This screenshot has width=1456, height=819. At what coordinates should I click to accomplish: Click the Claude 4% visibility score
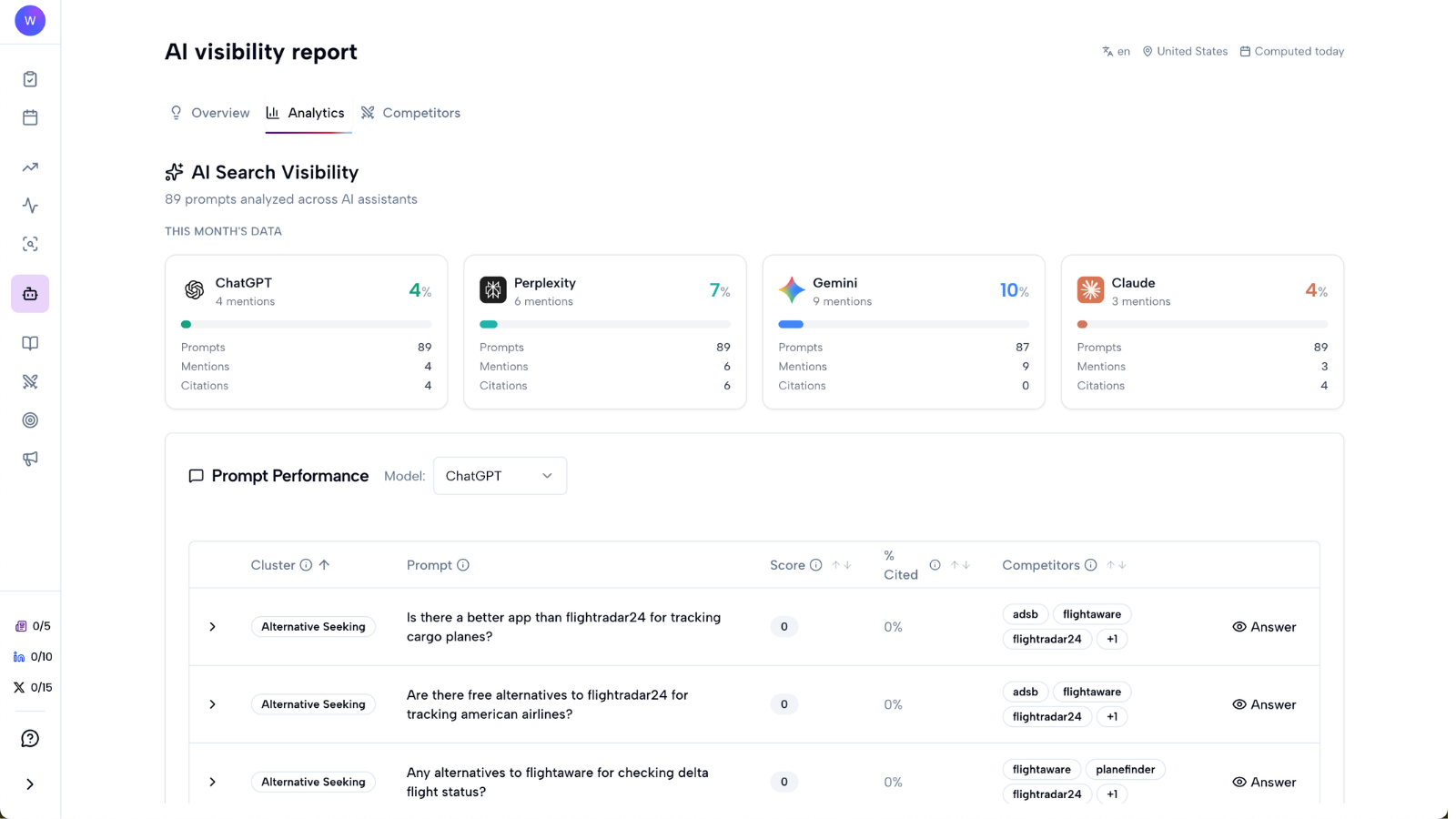pyautogui.click(x=1316, y=290)
